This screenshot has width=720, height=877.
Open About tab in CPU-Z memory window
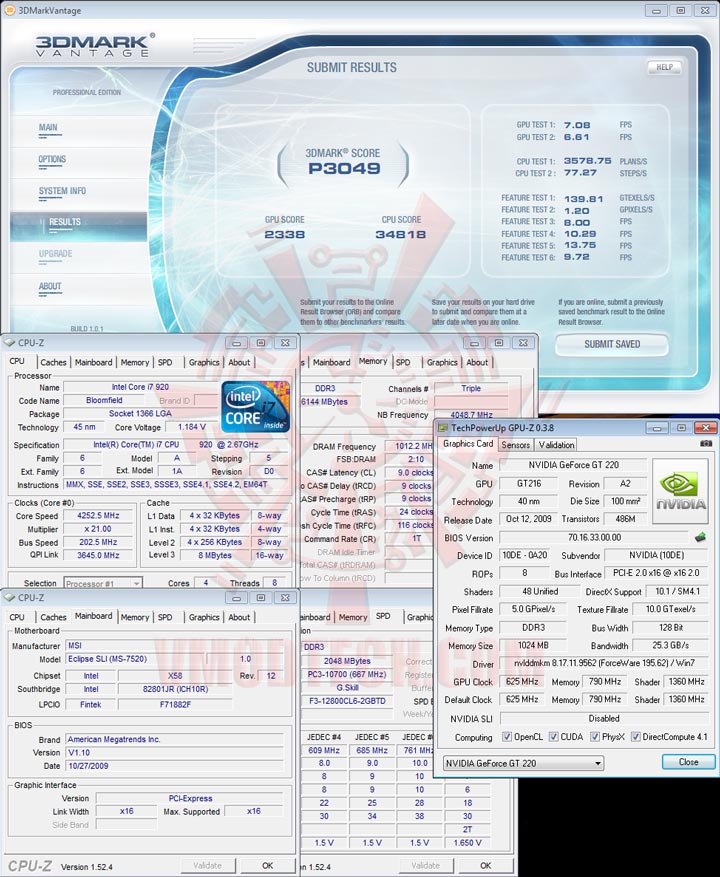(x=477, y=362)
